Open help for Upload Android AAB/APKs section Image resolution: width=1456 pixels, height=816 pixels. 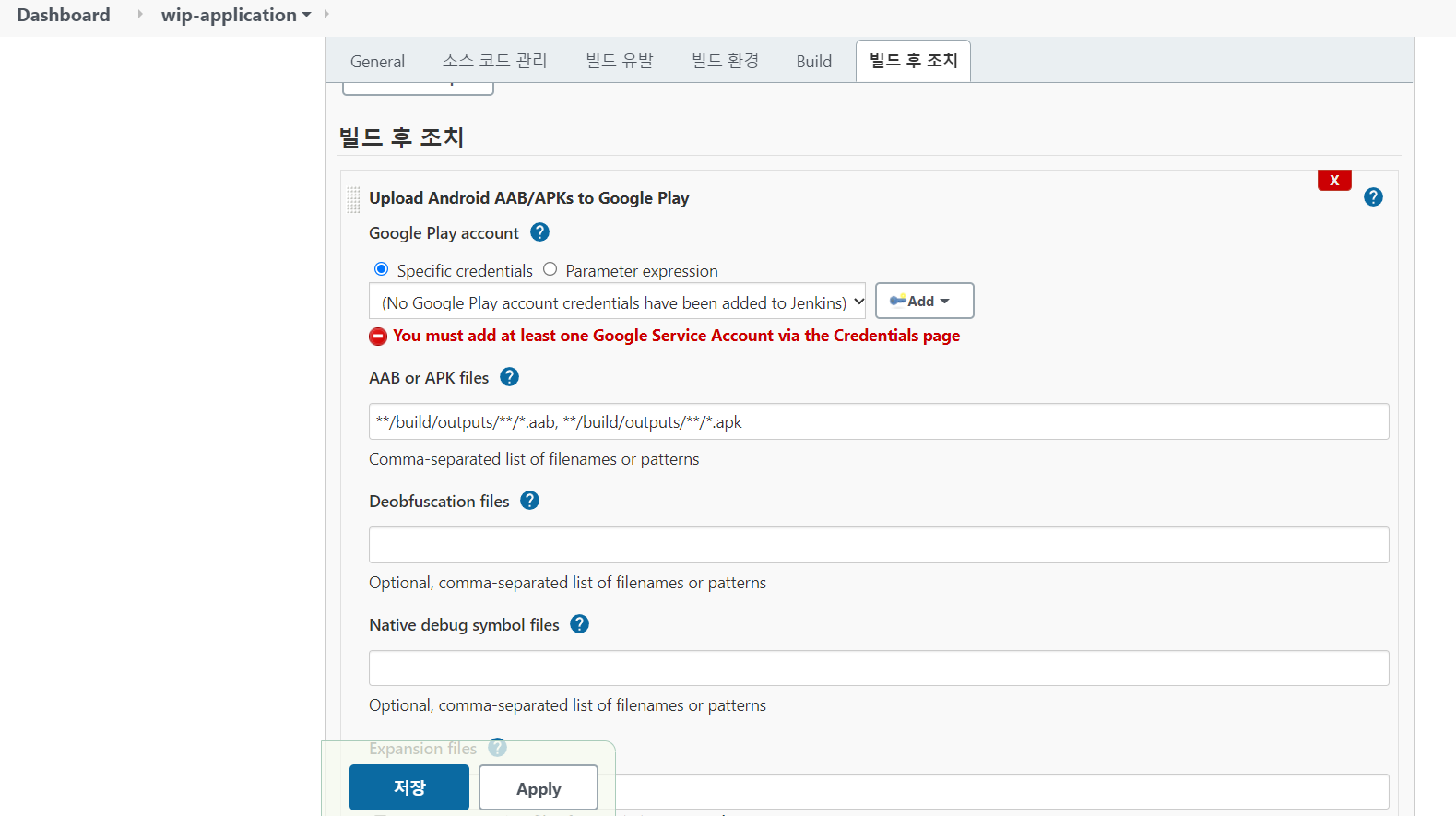[x=1373, y=196]
